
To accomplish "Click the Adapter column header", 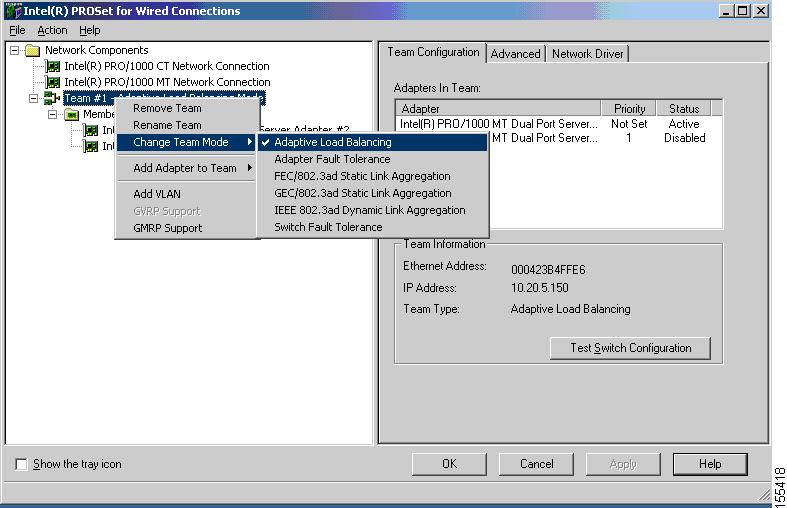I will 498,109.
